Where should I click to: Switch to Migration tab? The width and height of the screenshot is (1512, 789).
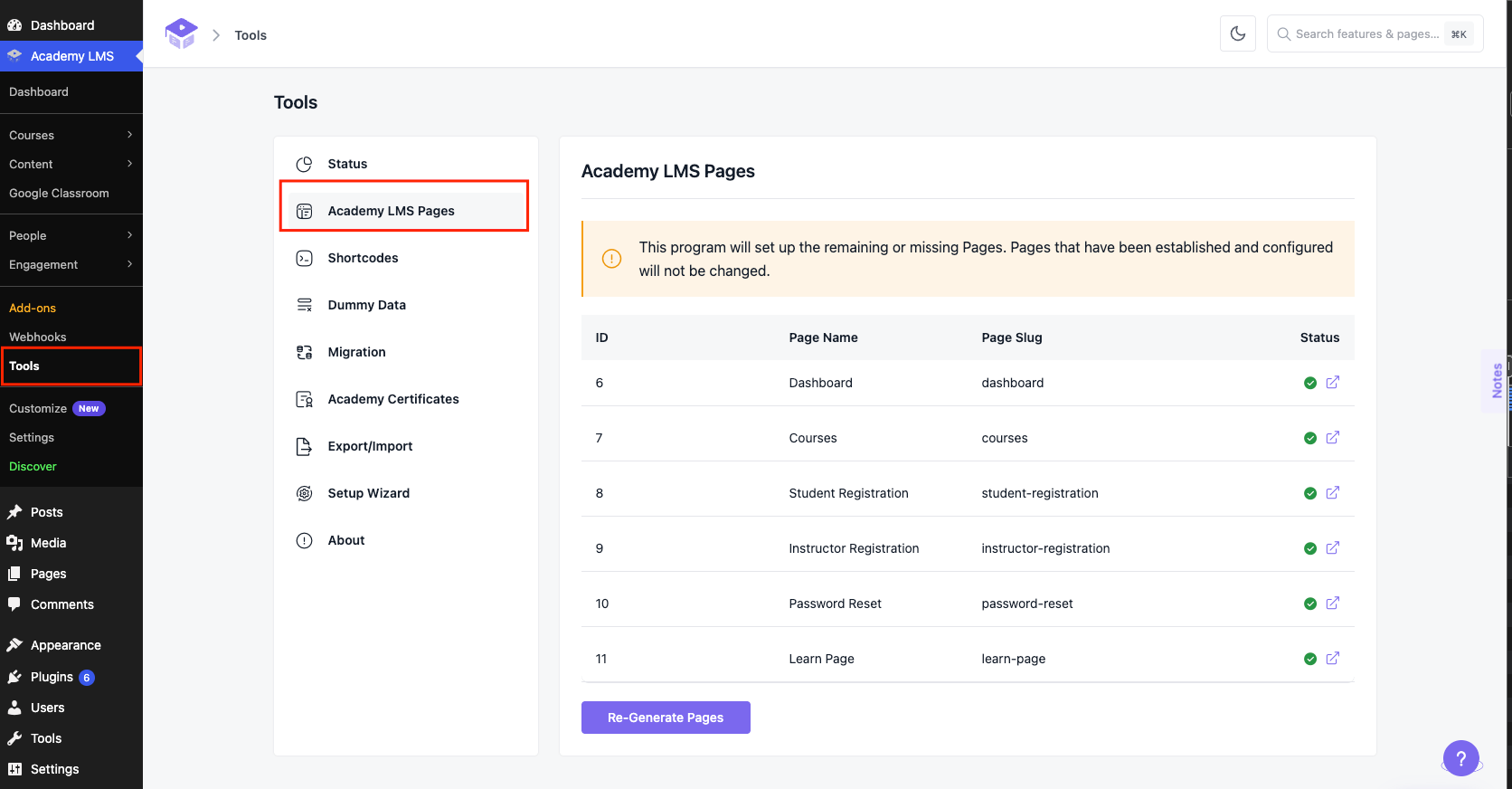click(405, 352)
